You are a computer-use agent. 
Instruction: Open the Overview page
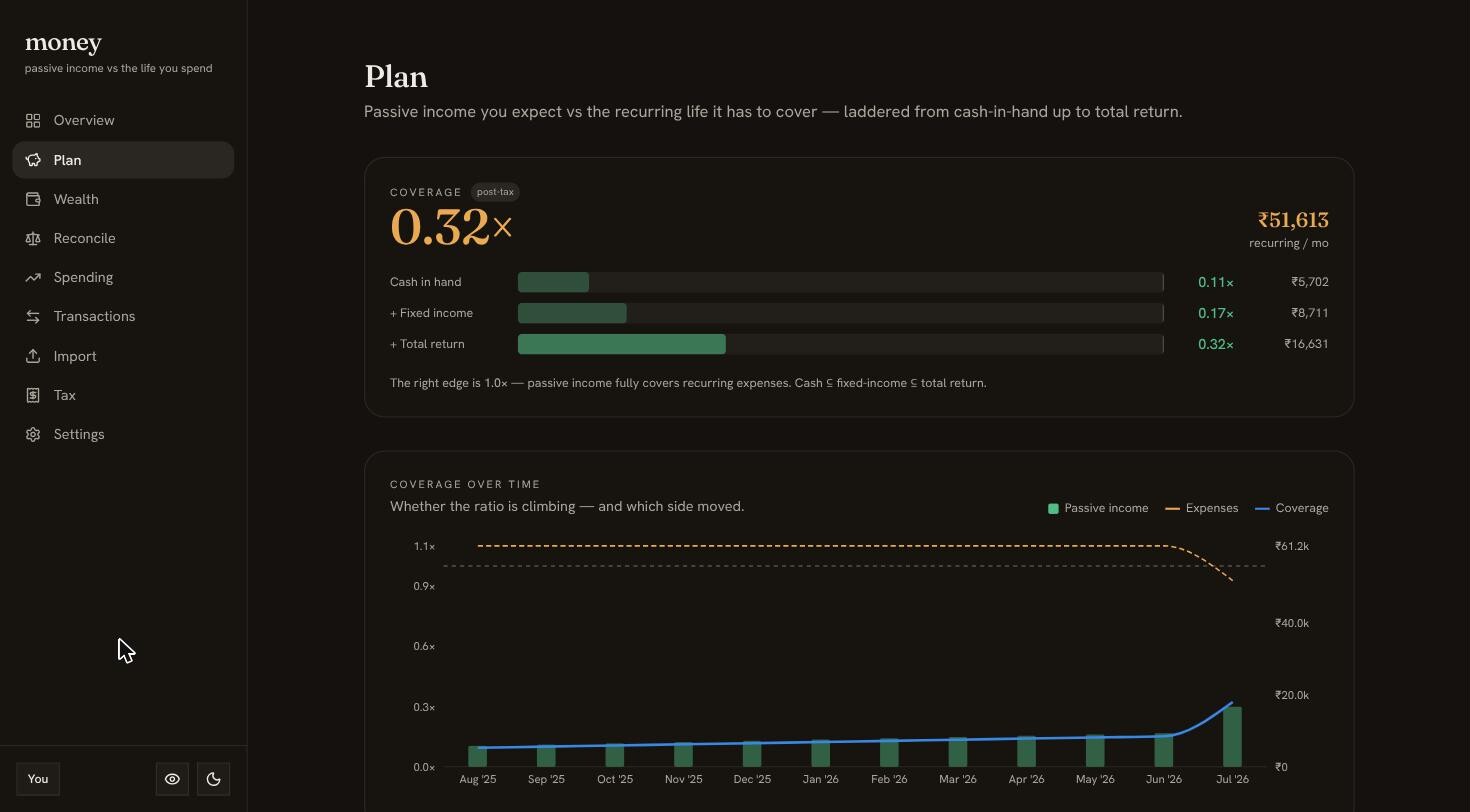(123, 121)
